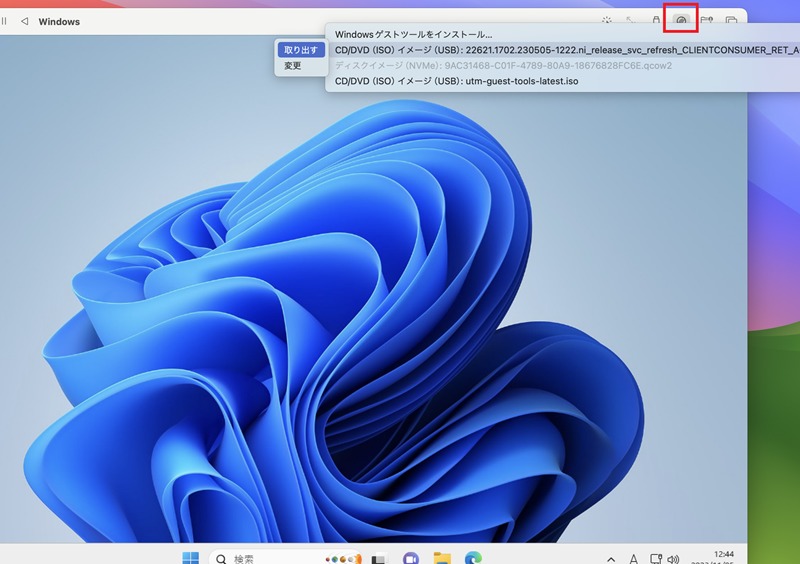Select the utm-guest-tools-latest.iso entry
800x564 pixels.
click(x=457, y=81)
